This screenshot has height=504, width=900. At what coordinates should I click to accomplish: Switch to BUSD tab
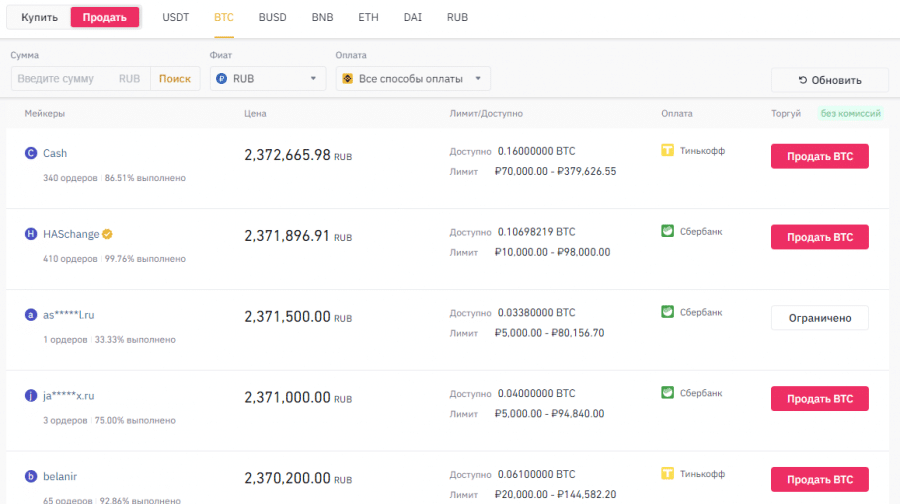(x=273, y=17)
